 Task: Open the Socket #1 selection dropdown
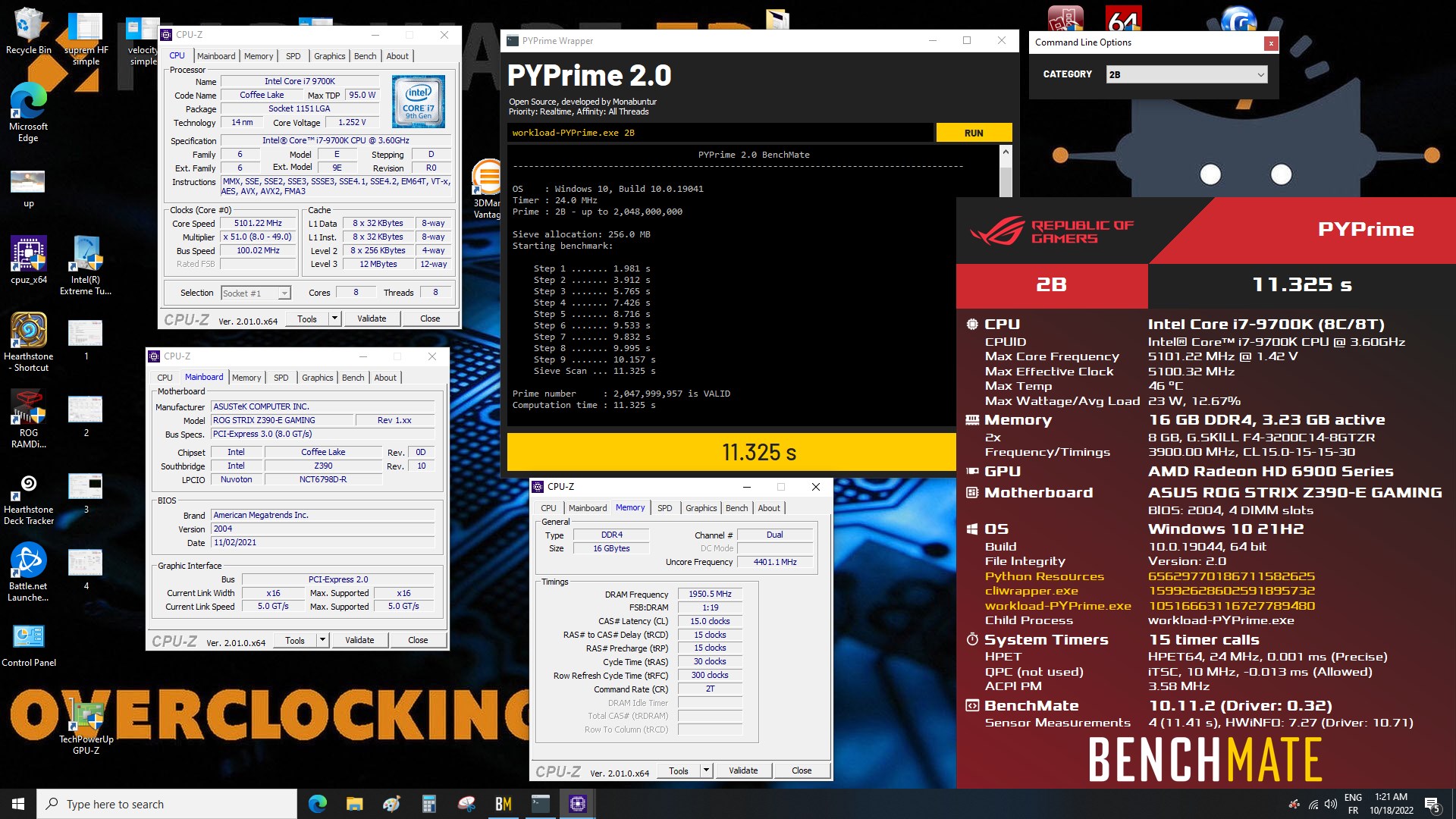coord(256,293)
